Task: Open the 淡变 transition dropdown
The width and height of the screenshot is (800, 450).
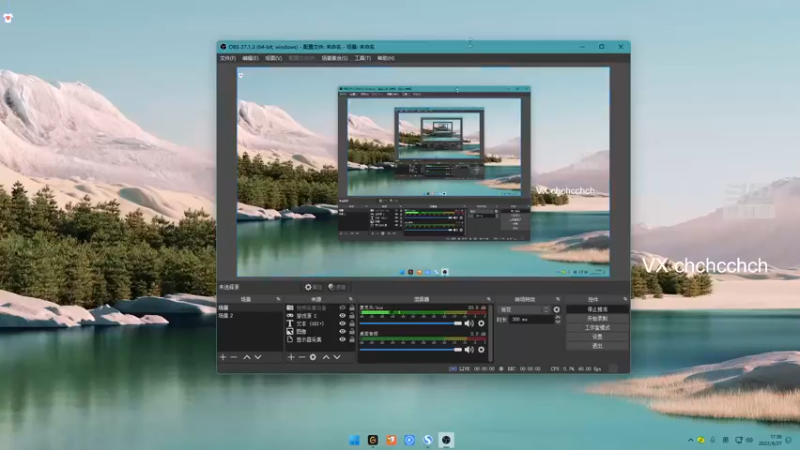Action: click(524, 310)
